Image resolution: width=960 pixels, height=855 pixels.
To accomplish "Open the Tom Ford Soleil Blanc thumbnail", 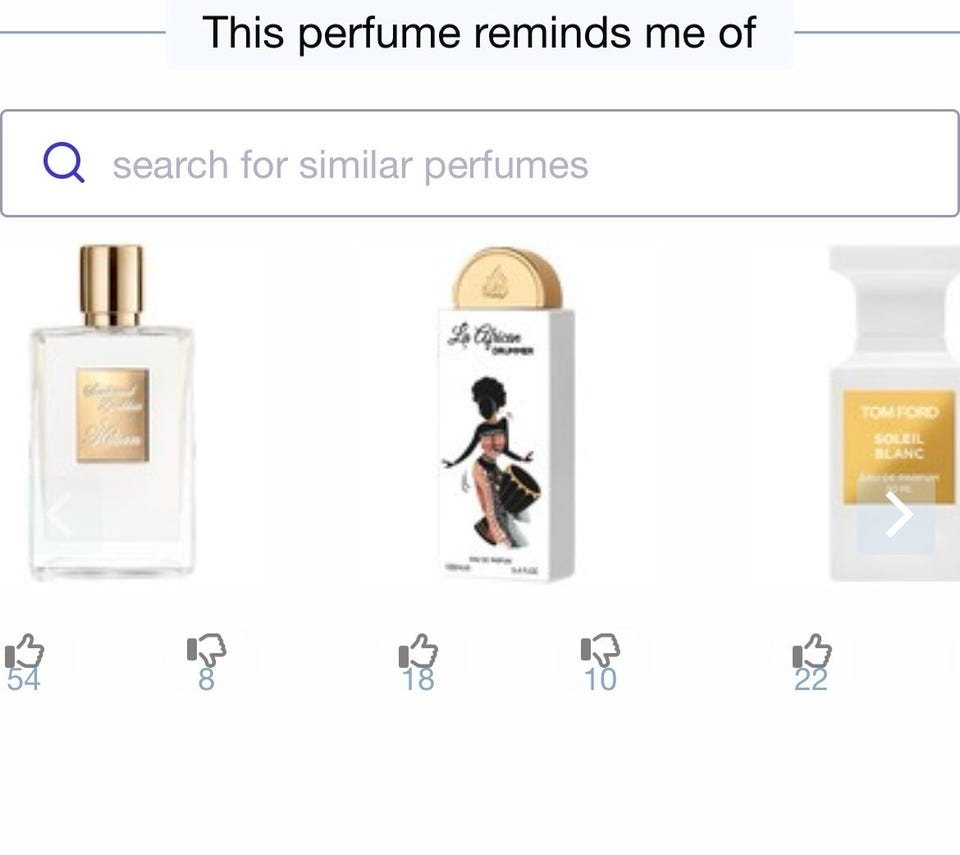I will coord(894,413).
